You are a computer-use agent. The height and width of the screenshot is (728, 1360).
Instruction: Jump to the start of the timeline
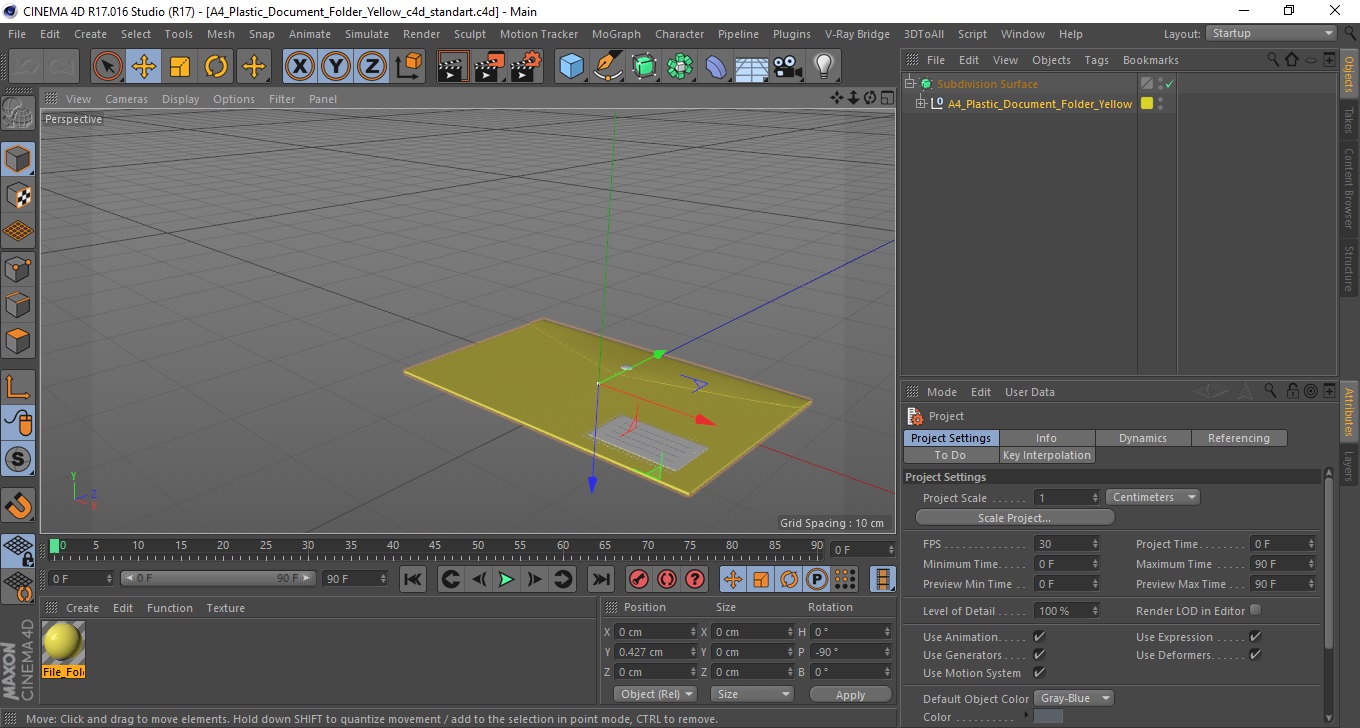coord(413,579)
